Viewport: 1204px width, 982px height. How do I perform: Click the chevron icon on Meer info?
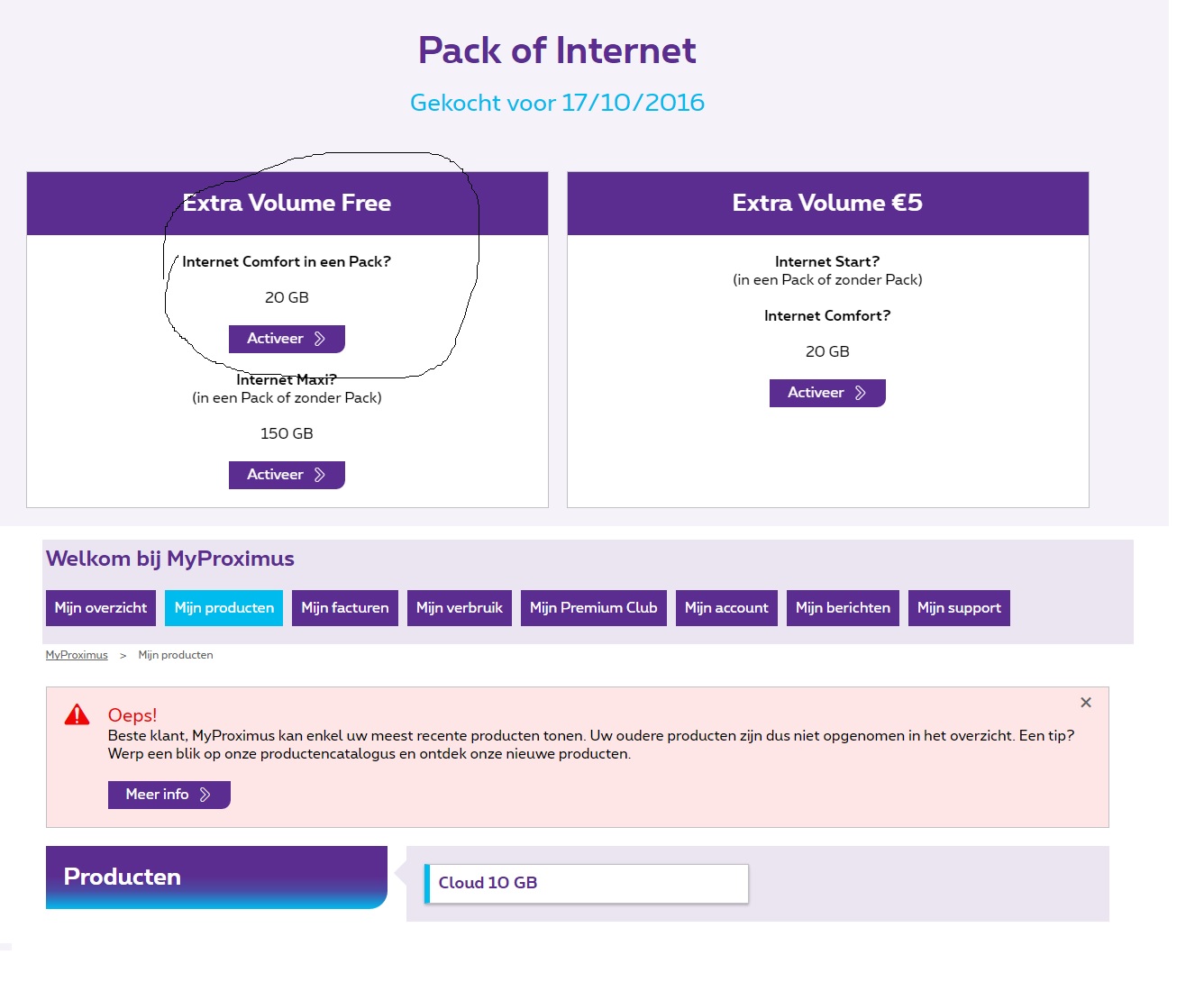205,795
